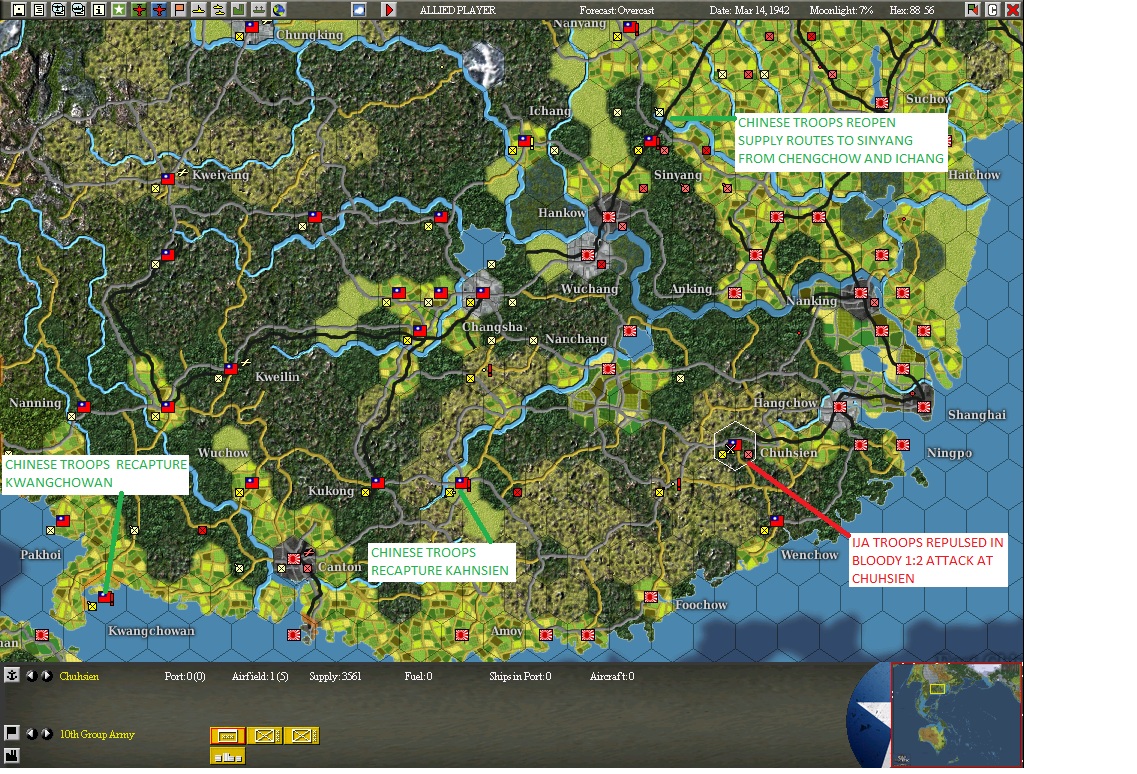Select the Japanese flag at Foochow

point(650,597)
